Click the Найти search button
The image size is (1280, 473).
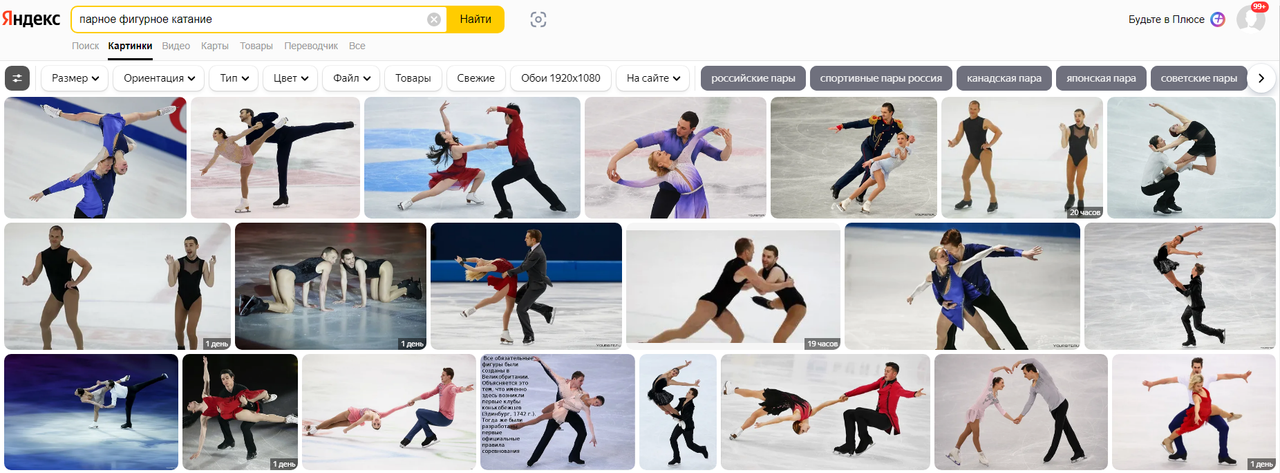(x=475, y=19)
